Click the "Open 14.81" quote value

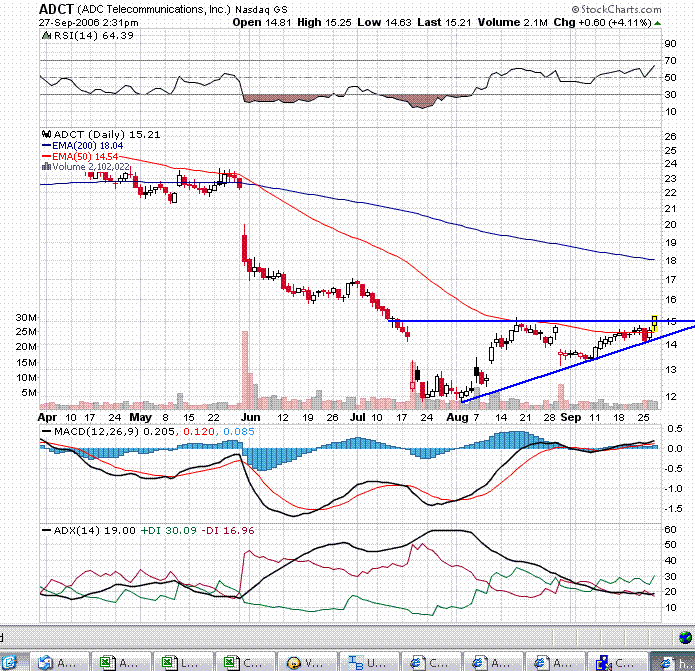tap(262, 22)
